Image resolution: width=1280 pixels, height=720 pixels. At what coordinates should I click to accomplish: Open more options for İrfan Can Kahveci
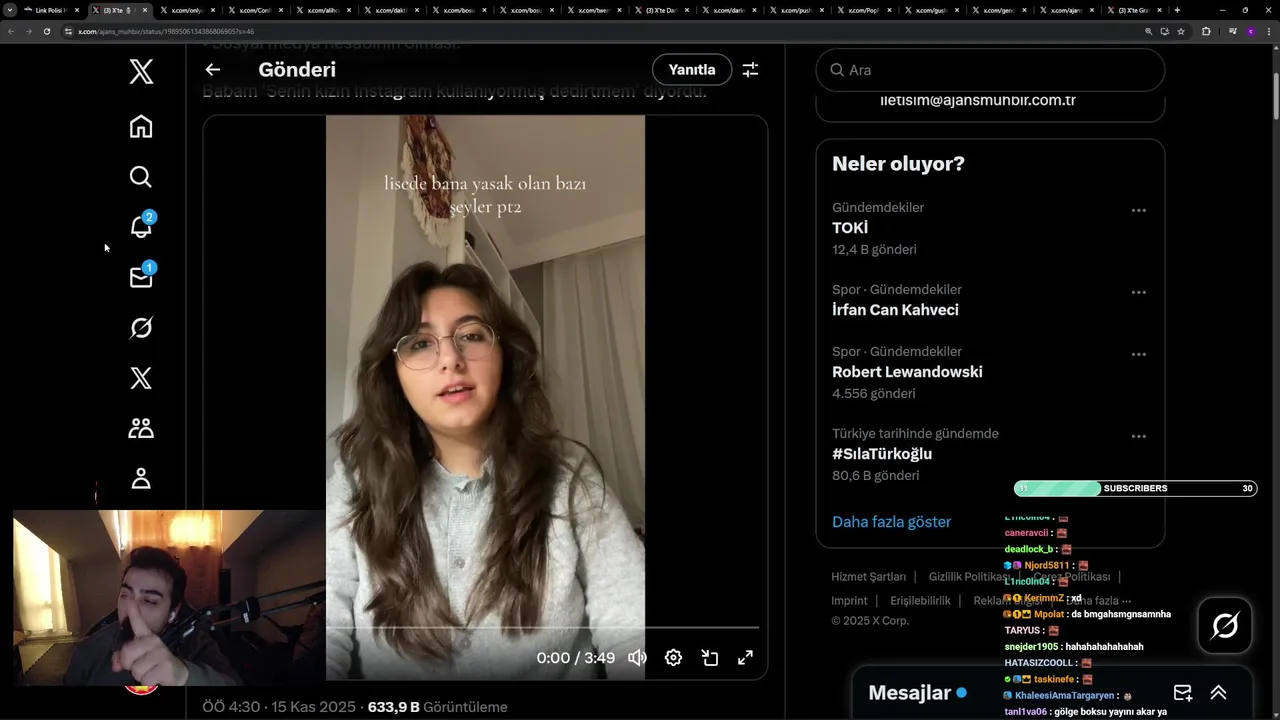(1138, 292)
